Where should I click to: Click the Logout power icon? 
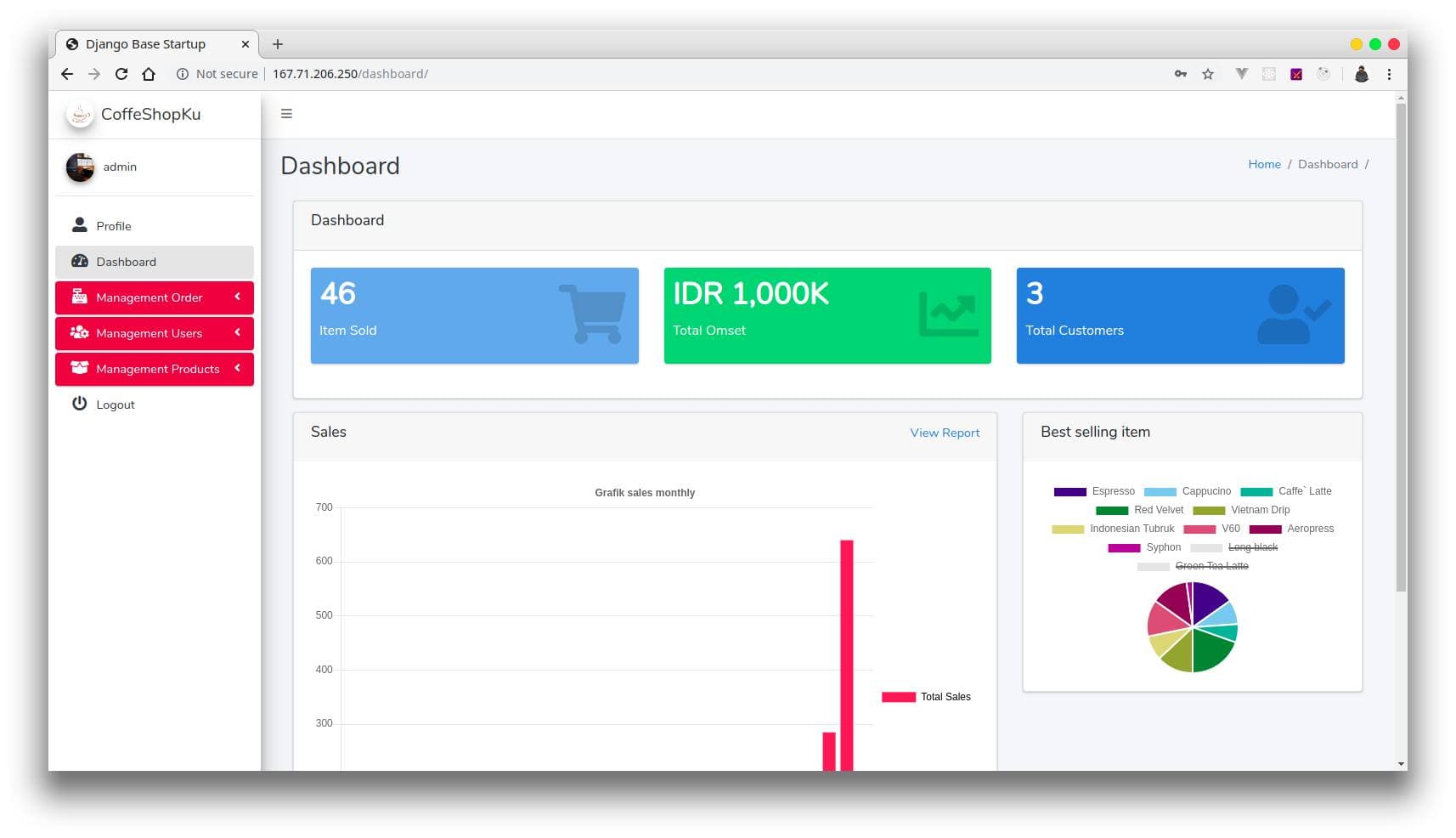(80, 403)
